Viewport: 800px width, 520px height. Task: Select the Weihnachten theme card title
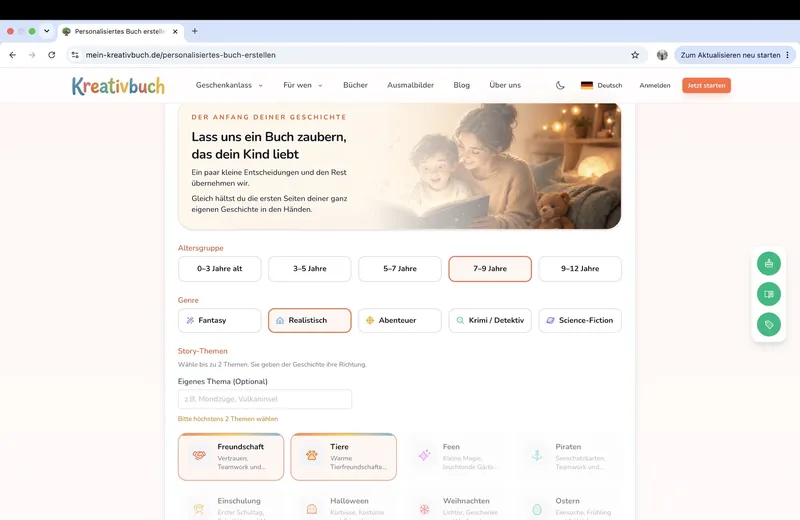[x=466, y=501]
